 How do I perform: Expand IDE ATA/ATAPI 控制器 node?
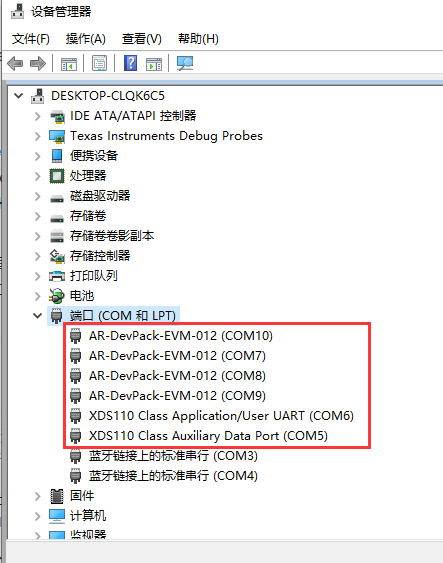pyautogui.click(x=37, y=116)
